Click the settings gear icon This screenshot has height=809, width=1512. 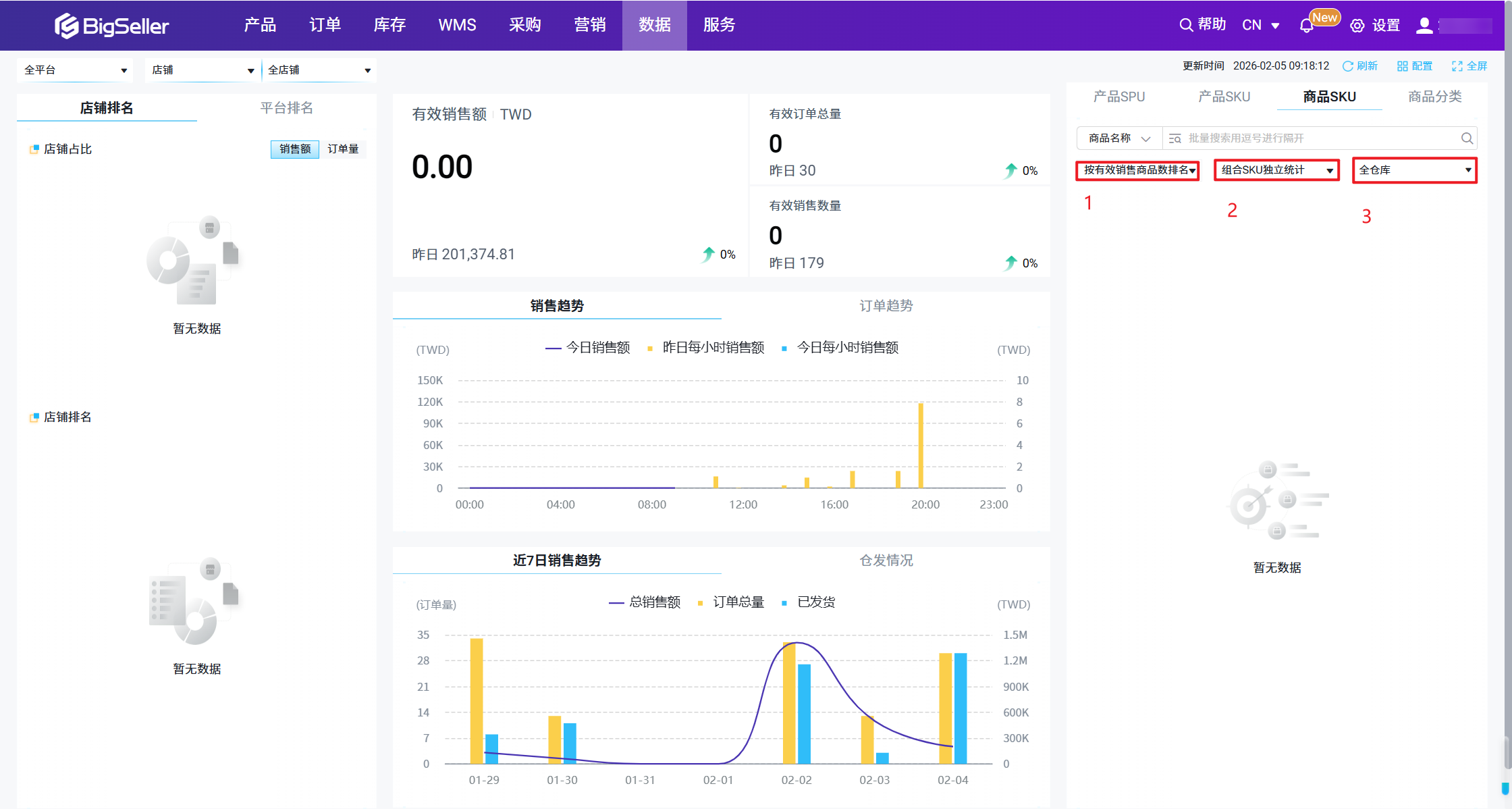click(1357, 26)
